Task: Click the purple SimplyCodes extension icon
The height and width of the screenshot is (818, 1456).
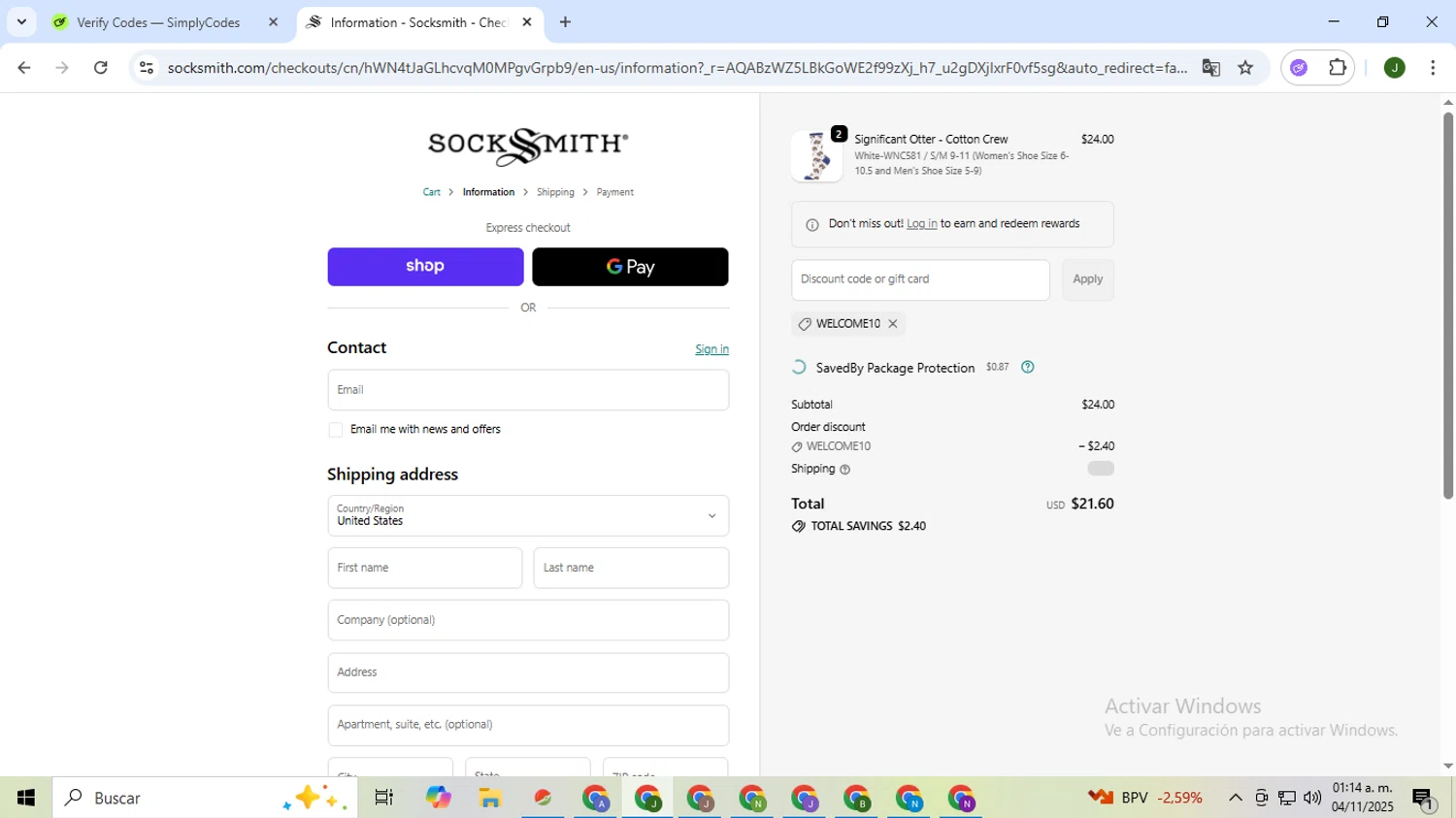Action: [x=1299, y=67]
